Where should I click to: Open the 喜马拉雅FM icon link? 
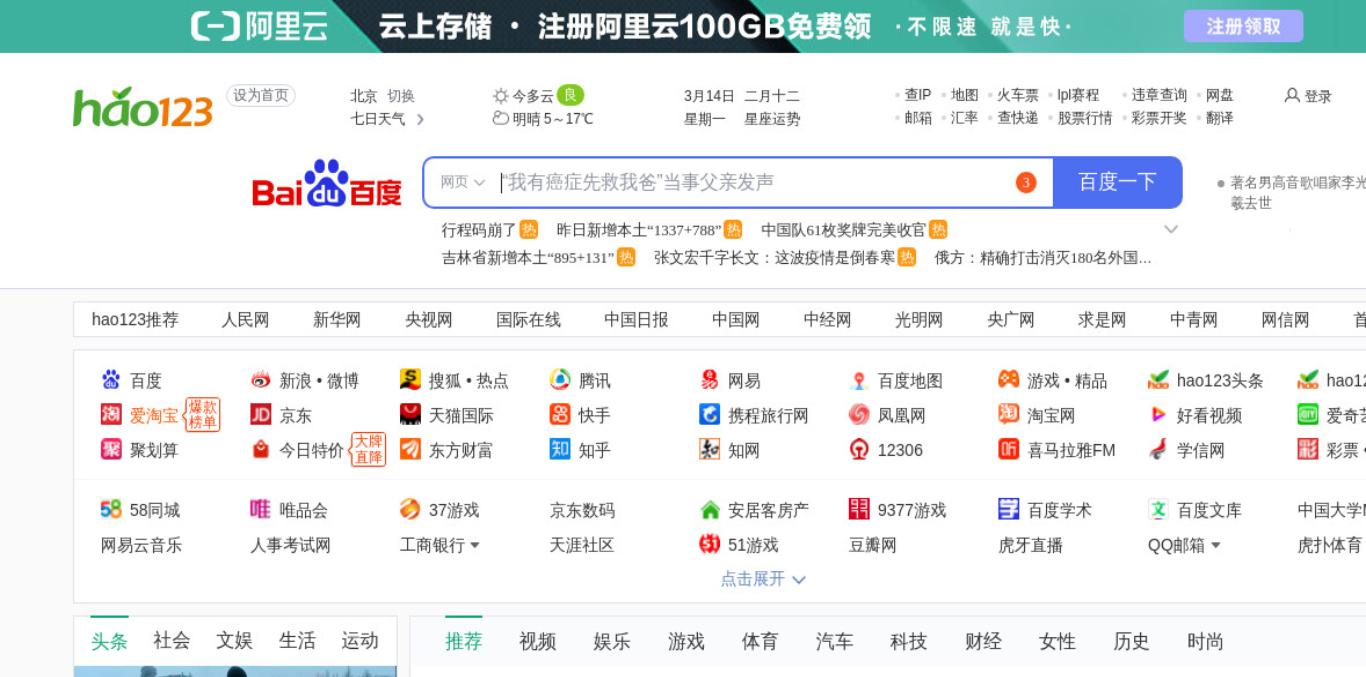[1057, 450]
